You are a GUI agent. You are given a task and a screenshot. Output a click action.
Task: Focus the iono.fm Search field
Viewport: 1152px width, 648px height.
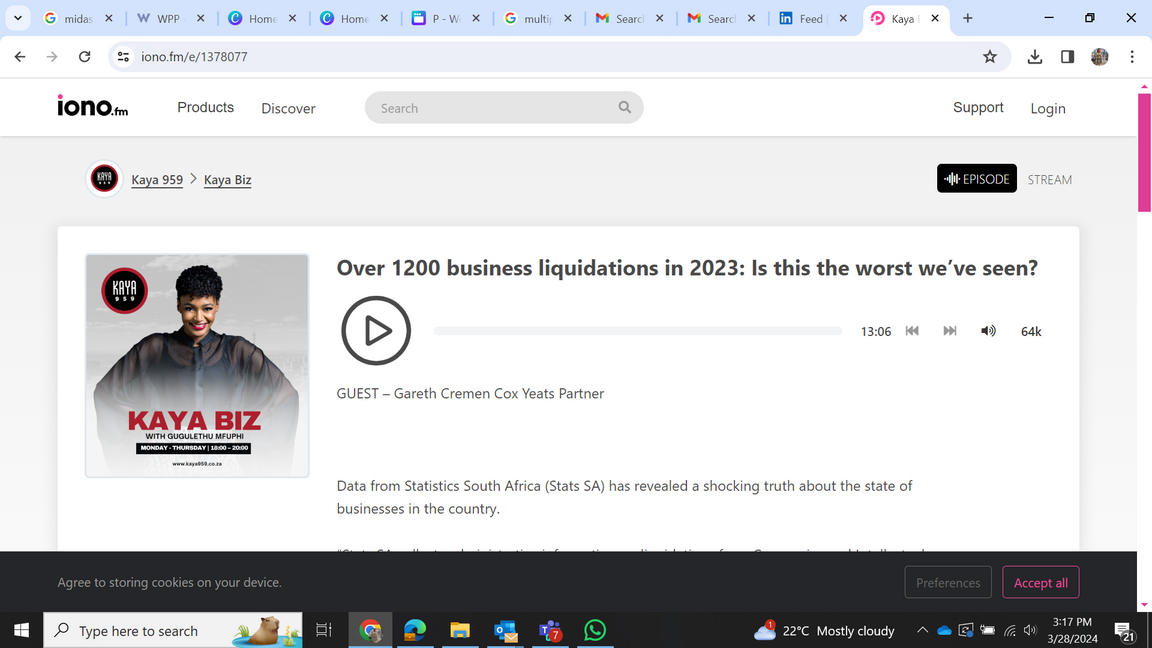click(x=504, y=107)
